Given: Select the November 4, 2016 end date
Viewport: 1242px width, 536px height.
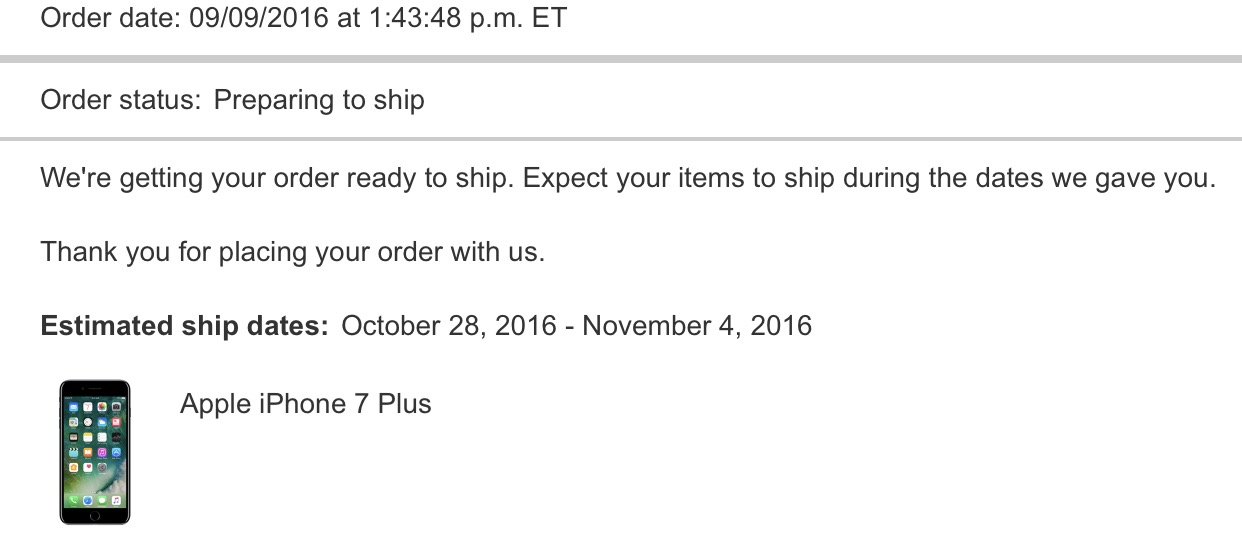Looking at the screenshot, I should pos(697,326).
